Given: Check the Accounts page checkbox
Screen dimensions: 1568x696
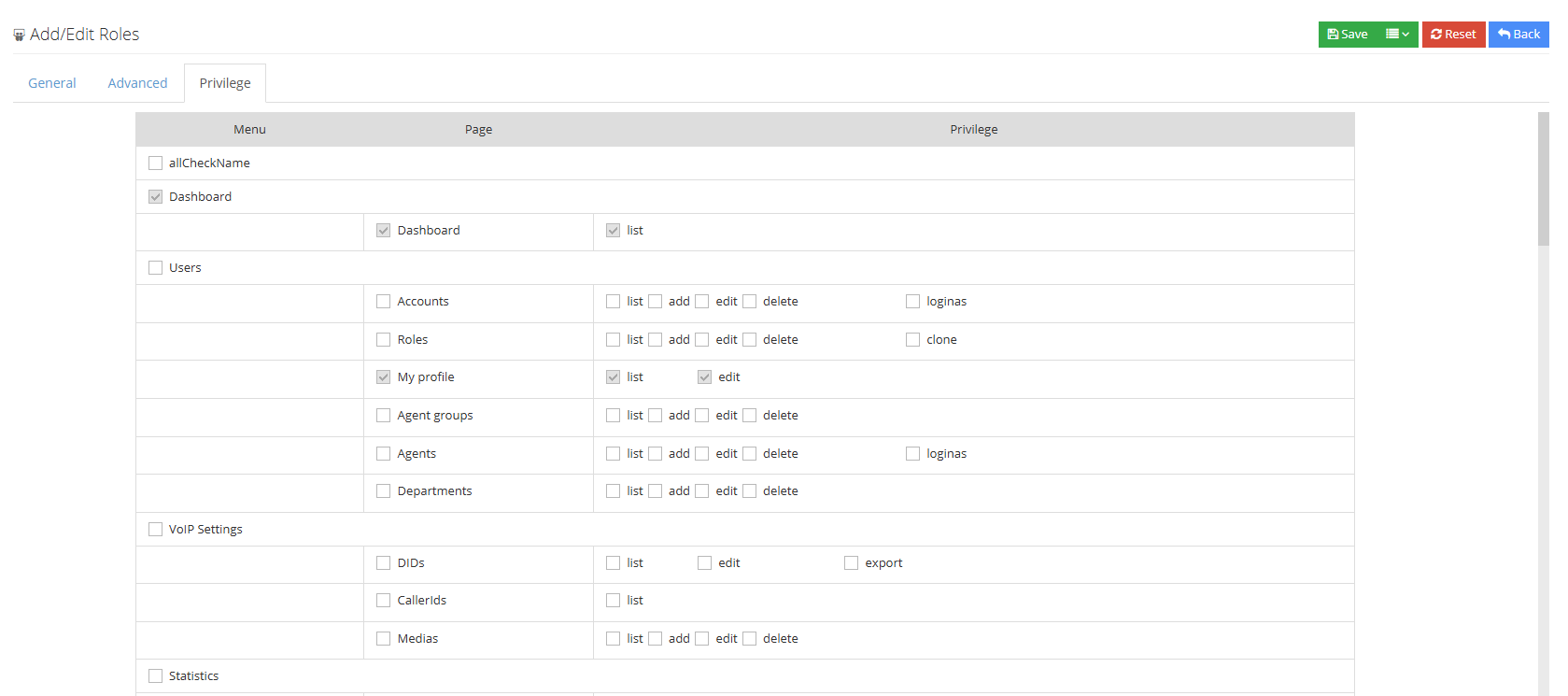Looking at the screenshot, I should click(383, 302).
